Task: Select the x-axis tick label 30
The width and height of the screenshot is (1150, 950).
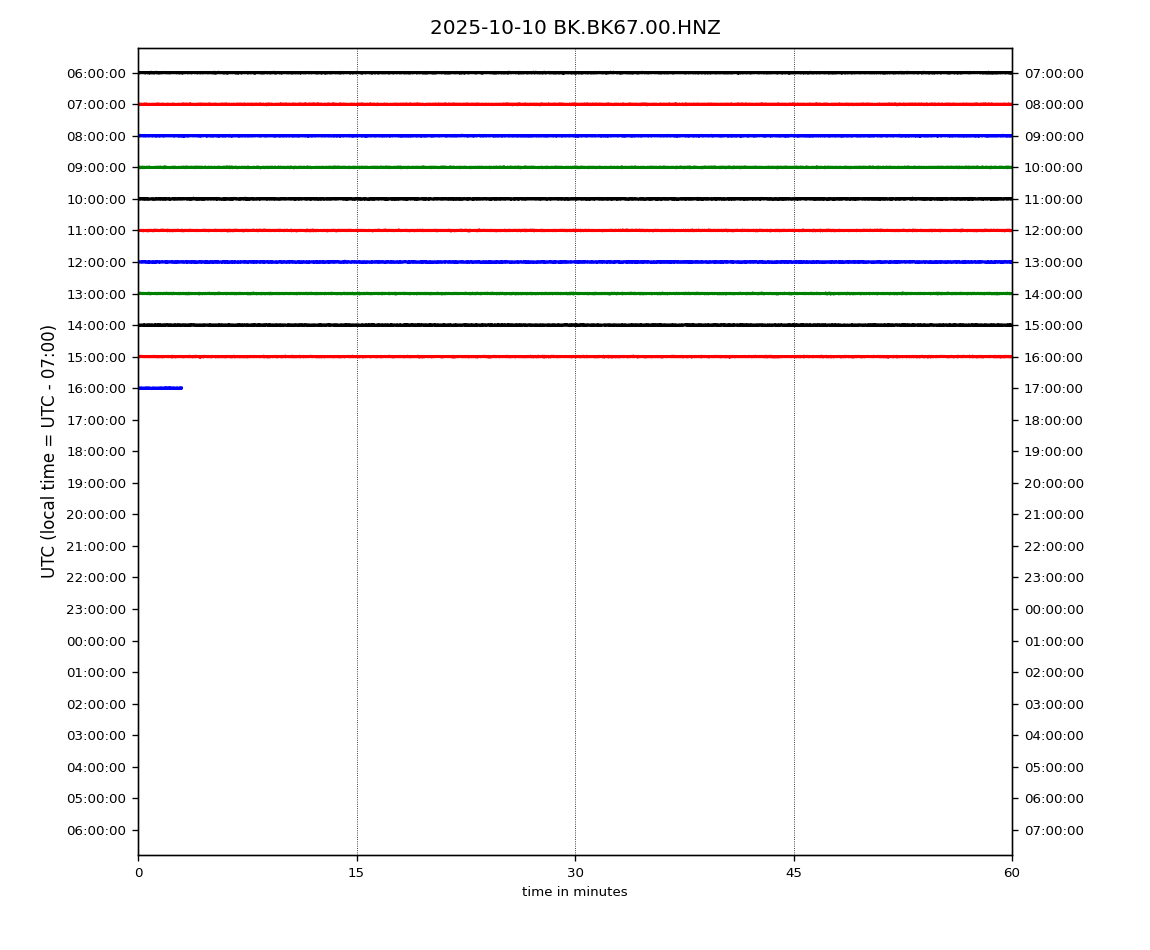Action: point(575,873)
